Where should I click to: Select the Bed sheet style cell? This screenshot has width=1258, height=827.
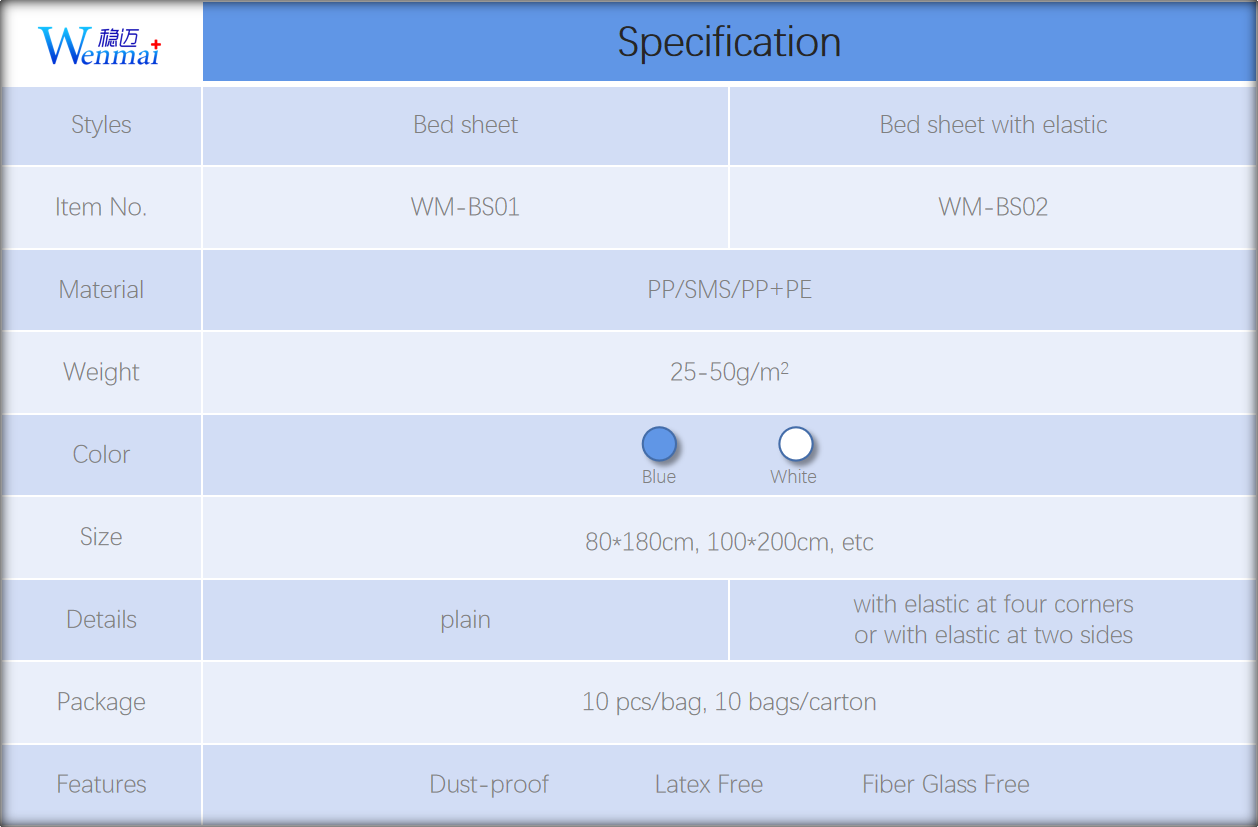tap(466, 125)
